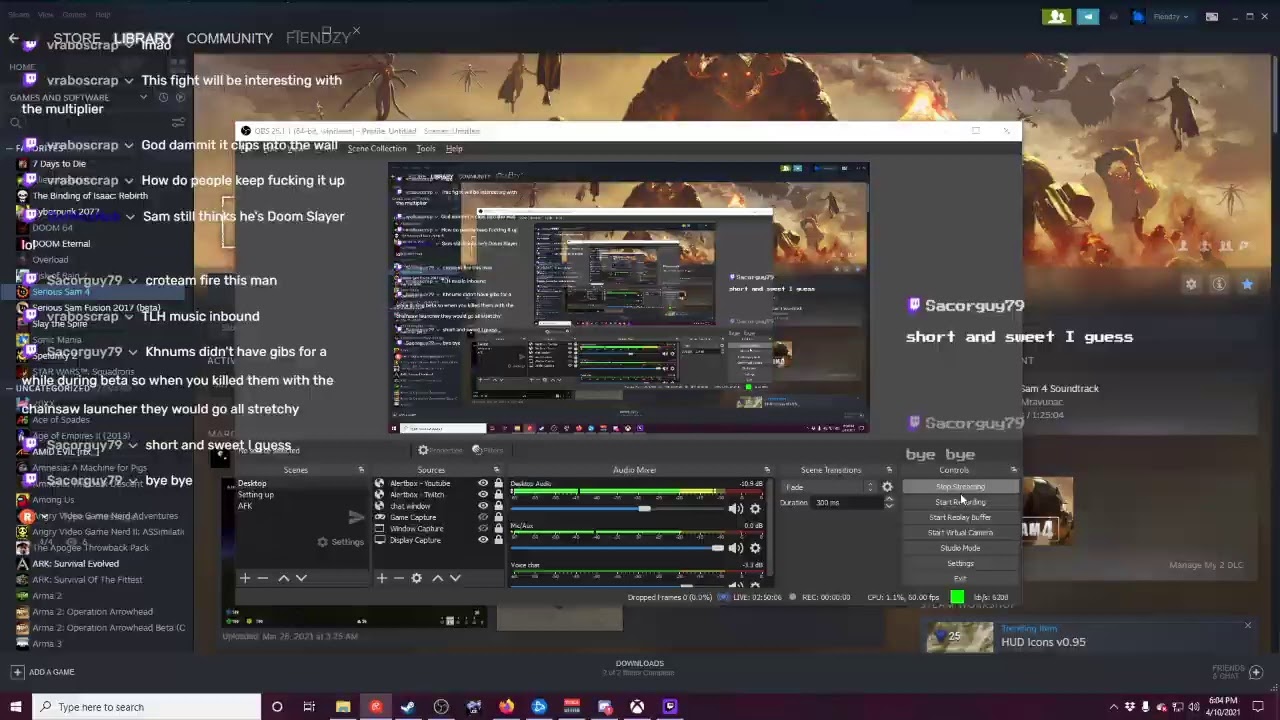This screenshot has height=720, width=1280.
Task: Mute Mic/Aux in the Audio Mixer
Action: 736,548
